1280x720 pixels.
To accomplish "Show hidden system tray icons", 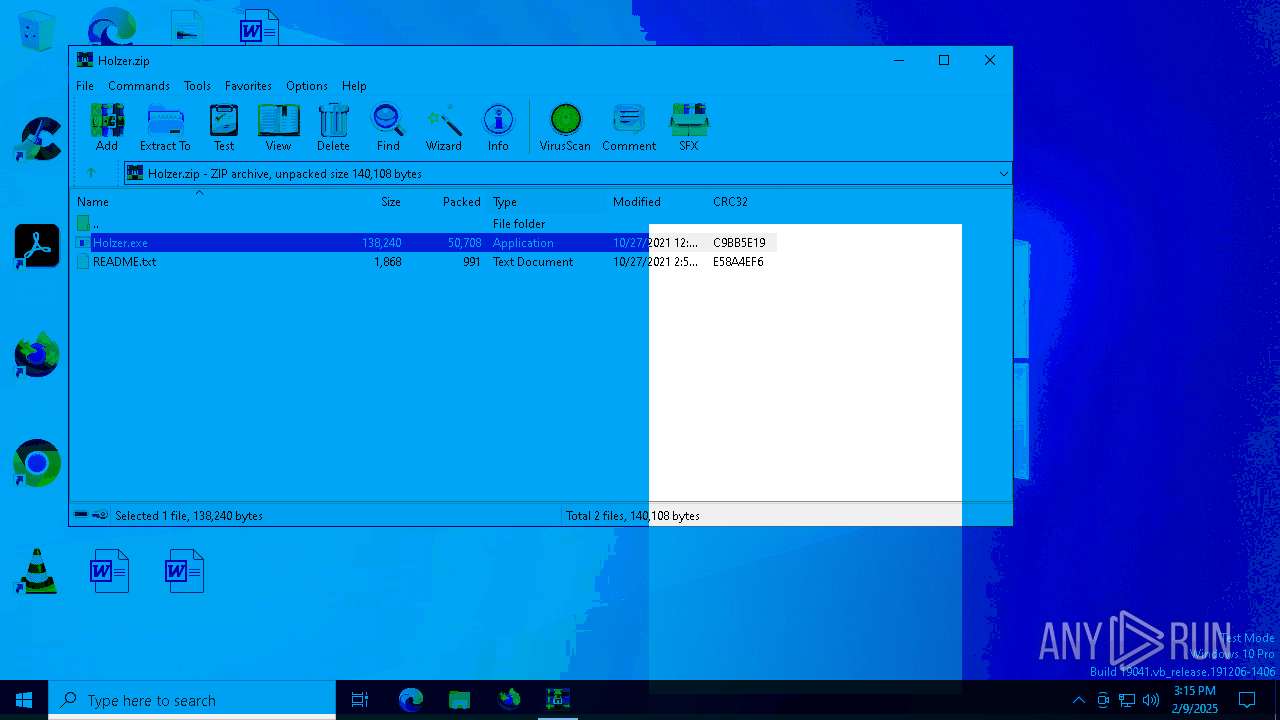I will [x=1078, y=700].
